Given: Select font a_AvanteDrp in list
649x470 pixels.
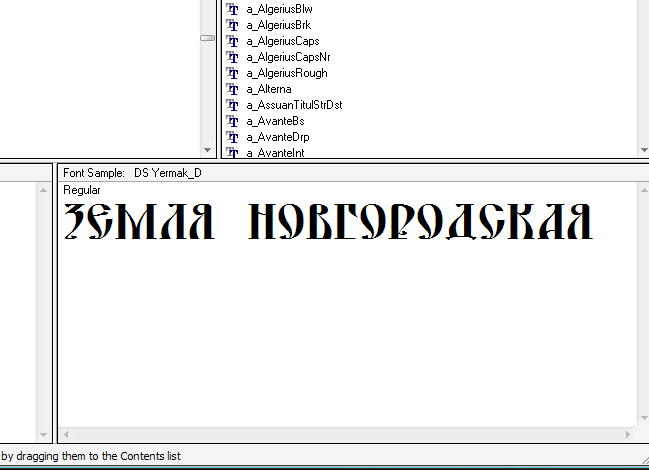Looking at the screenshot, I should [278, 137].
